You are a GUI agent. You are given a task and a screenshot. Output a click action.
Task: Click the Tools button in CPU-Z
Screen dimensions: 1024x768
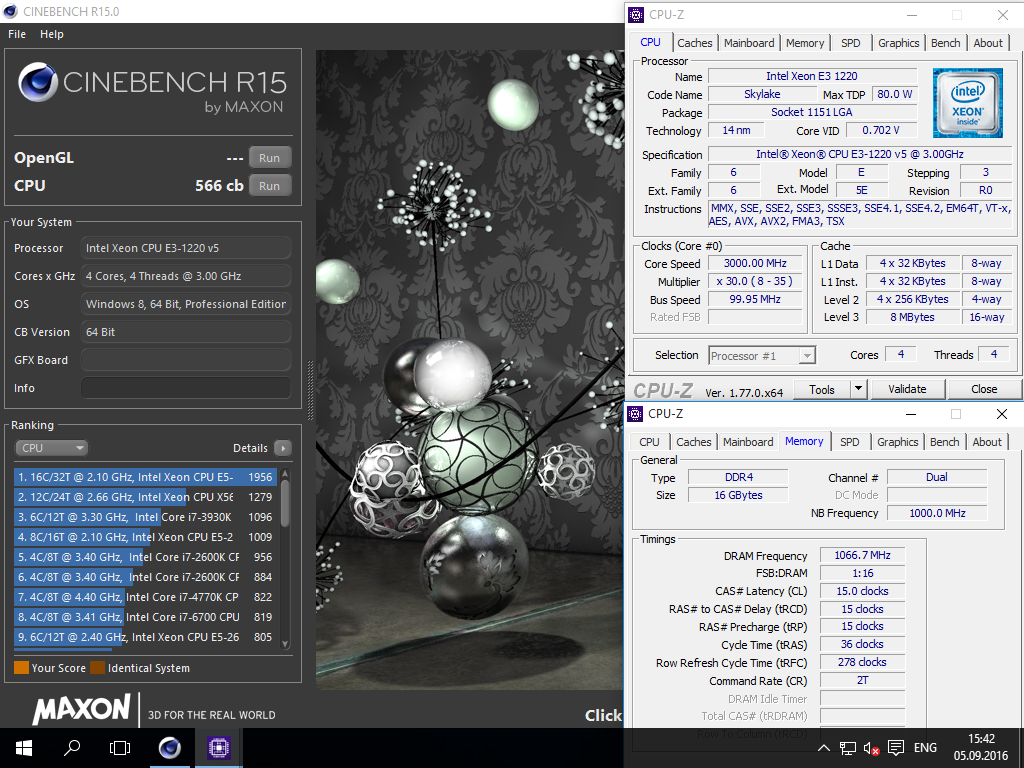pos(822,389)
